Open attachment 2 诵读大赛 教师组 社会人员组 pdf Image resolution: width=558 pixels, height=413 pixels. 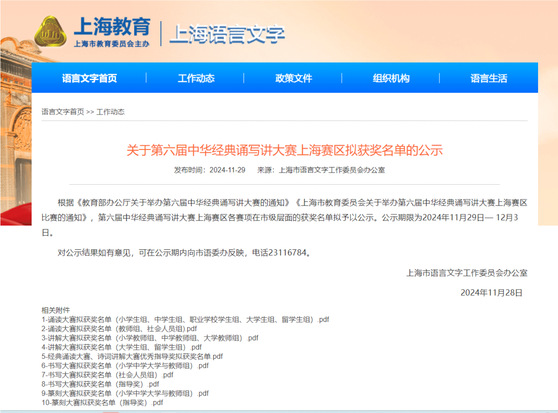tap(119, 329)
